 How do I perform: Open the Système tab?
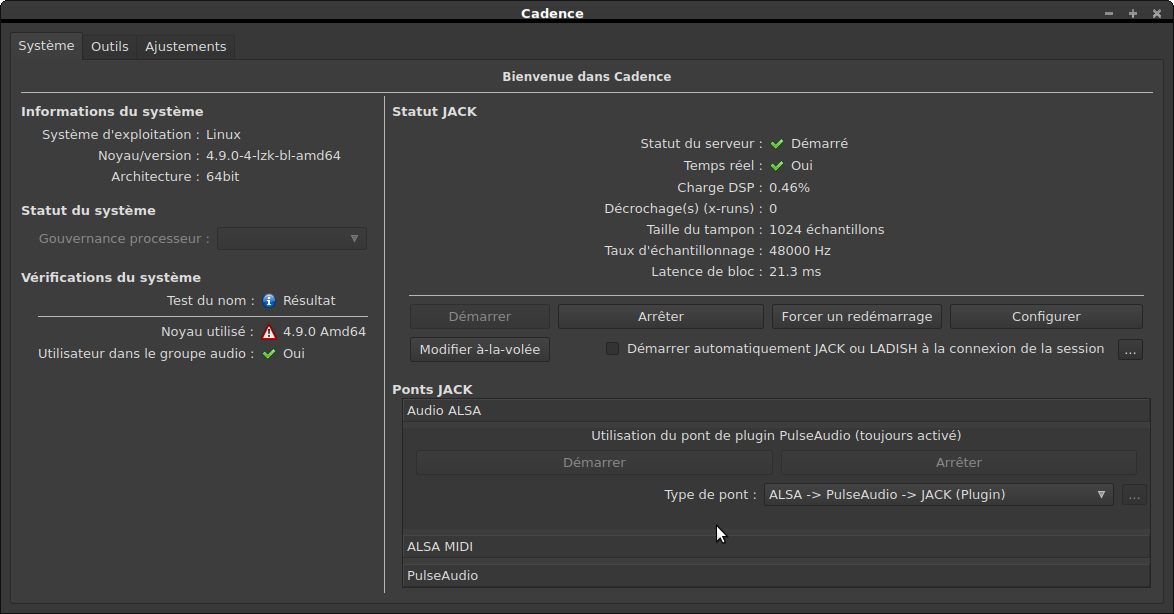point(46,45)
